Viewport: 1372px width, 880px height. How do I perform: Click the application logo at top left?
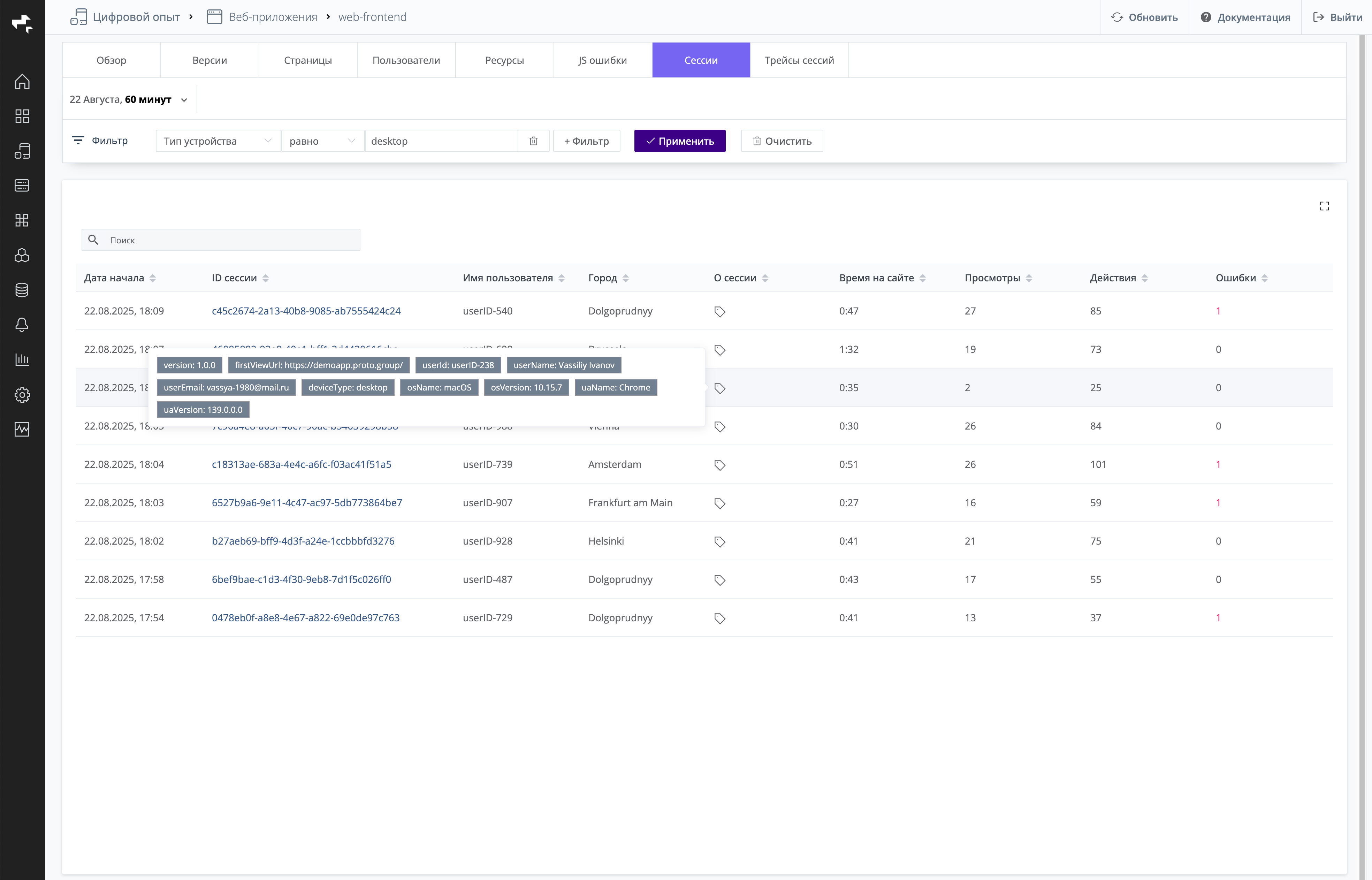coord(22,23)
